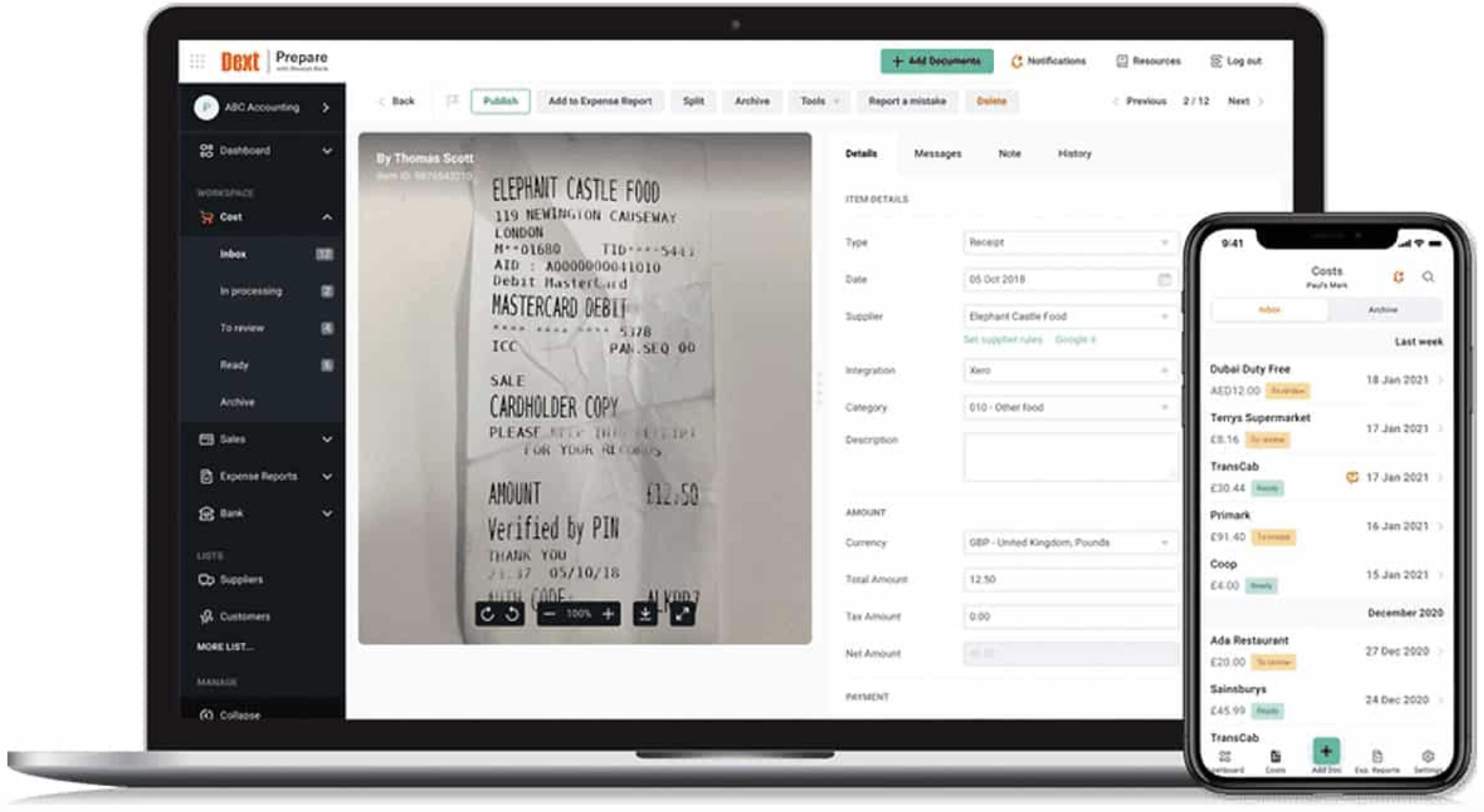The width and height of the screenshot is (1484, 812).
Task: Zoom in receipt with plus icon
Action: pyautogui.click(x=608, y=614)
